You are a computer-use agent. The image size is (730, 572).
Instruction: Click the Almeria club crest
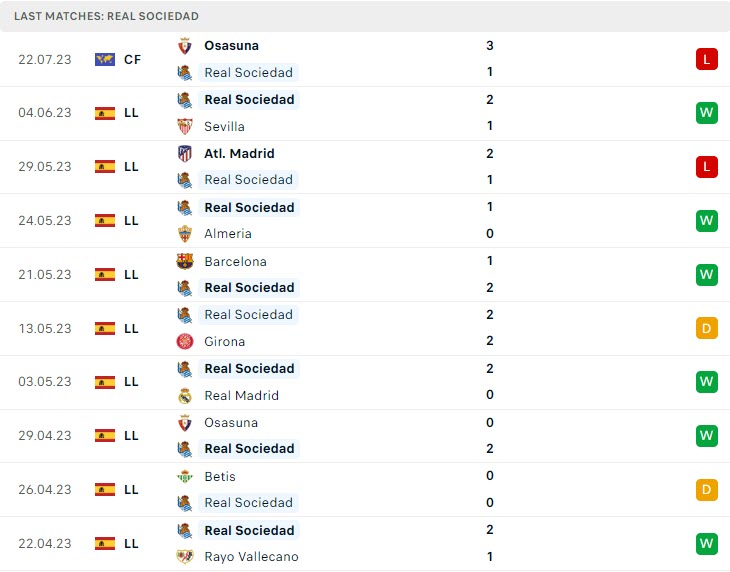tap(184, 234)
